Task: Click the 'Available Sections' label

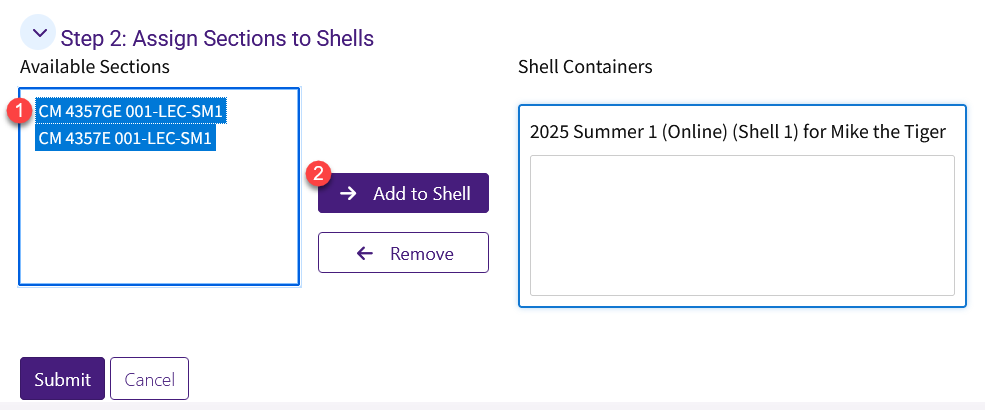Action: point(95,67)
